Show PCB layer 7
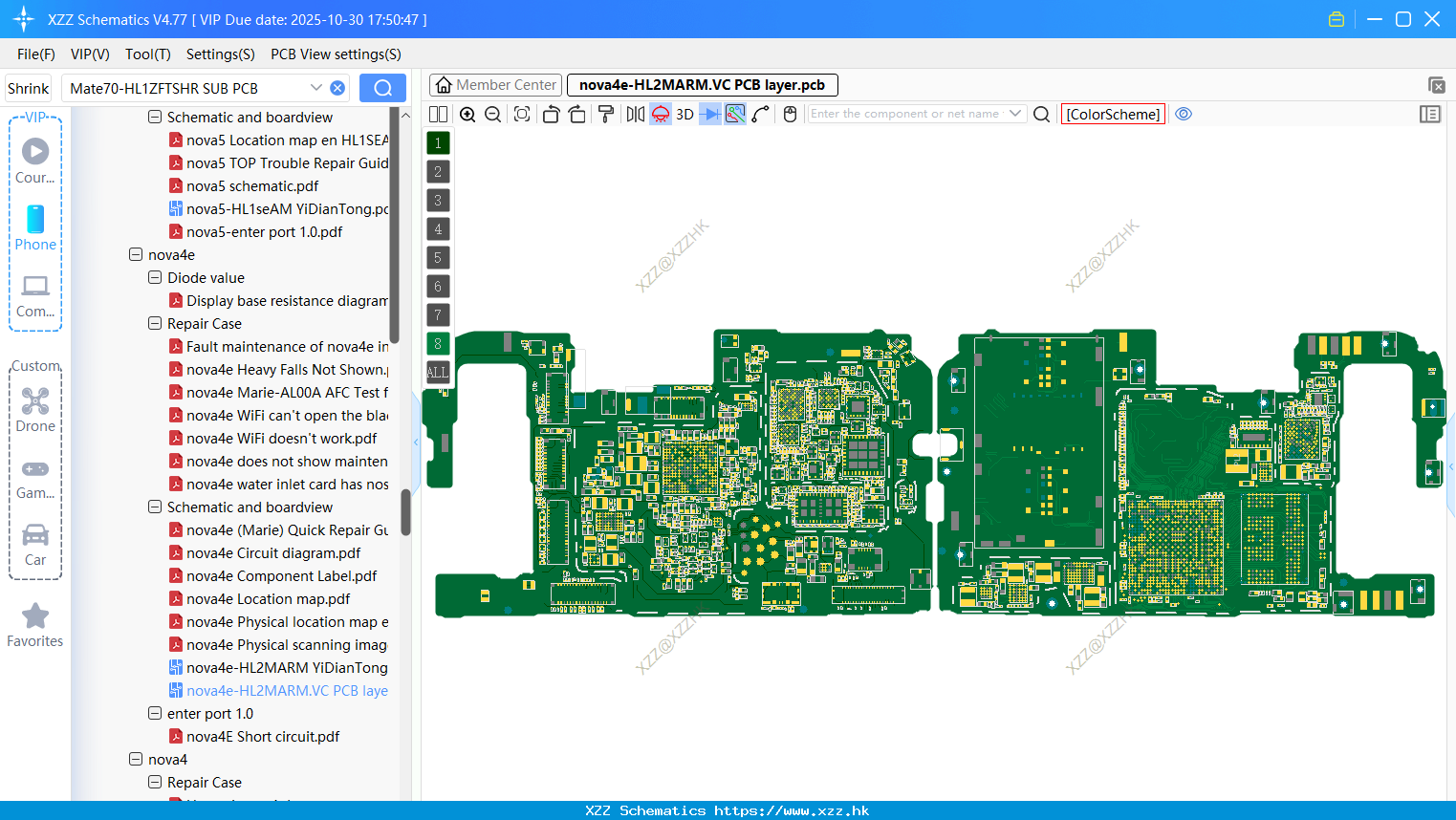Screen dimensions: 1456x820 438,315
